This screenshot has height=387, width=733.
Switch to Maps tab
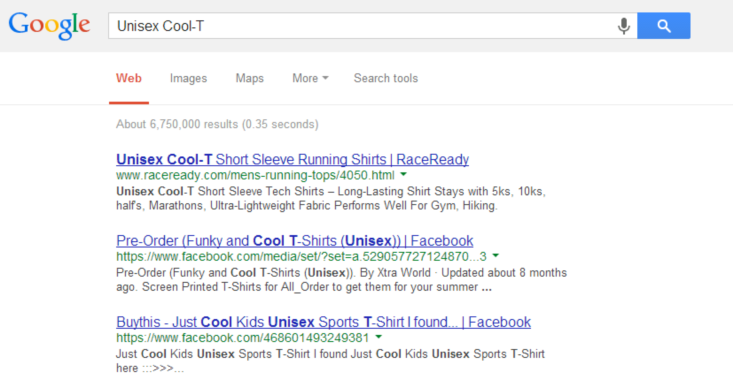coord(250,78)
